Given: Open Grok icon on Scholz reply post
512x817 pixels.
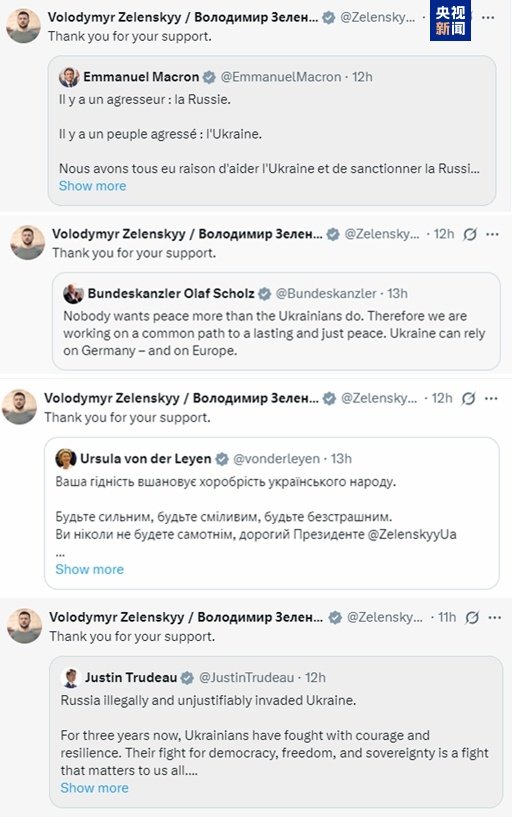Looking at the screenshot, I should [470, 234].
